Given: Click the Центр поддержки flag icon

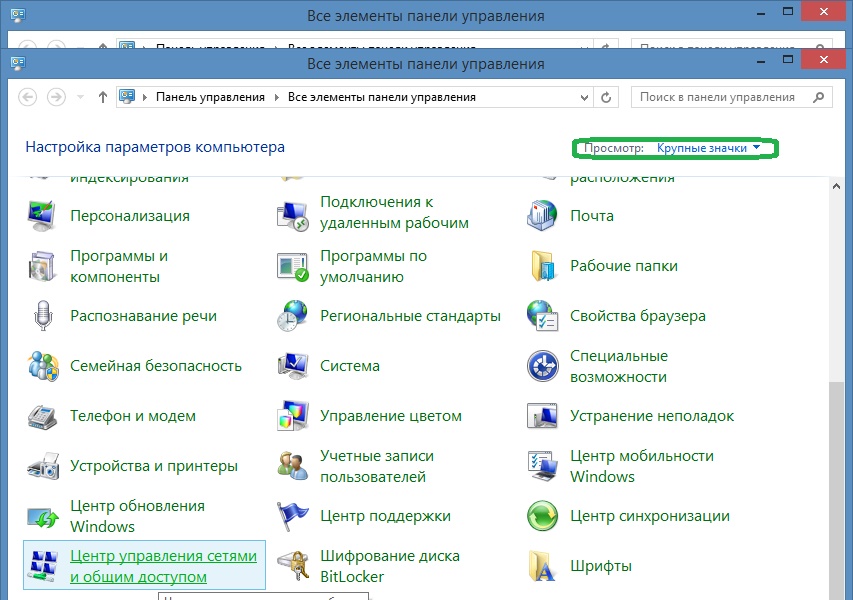Looking at the screenshot, I should pos(292,516).
